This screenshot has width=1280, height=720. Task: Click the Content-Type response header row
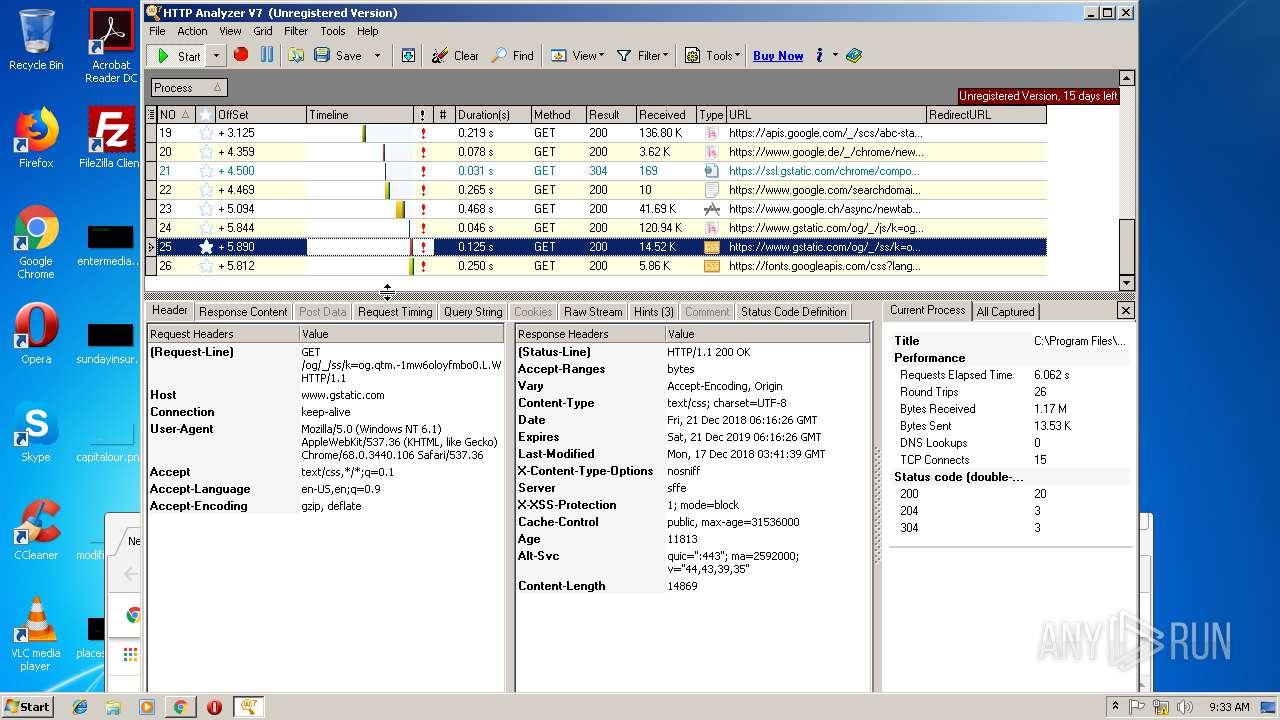click(x=692, y=403)
